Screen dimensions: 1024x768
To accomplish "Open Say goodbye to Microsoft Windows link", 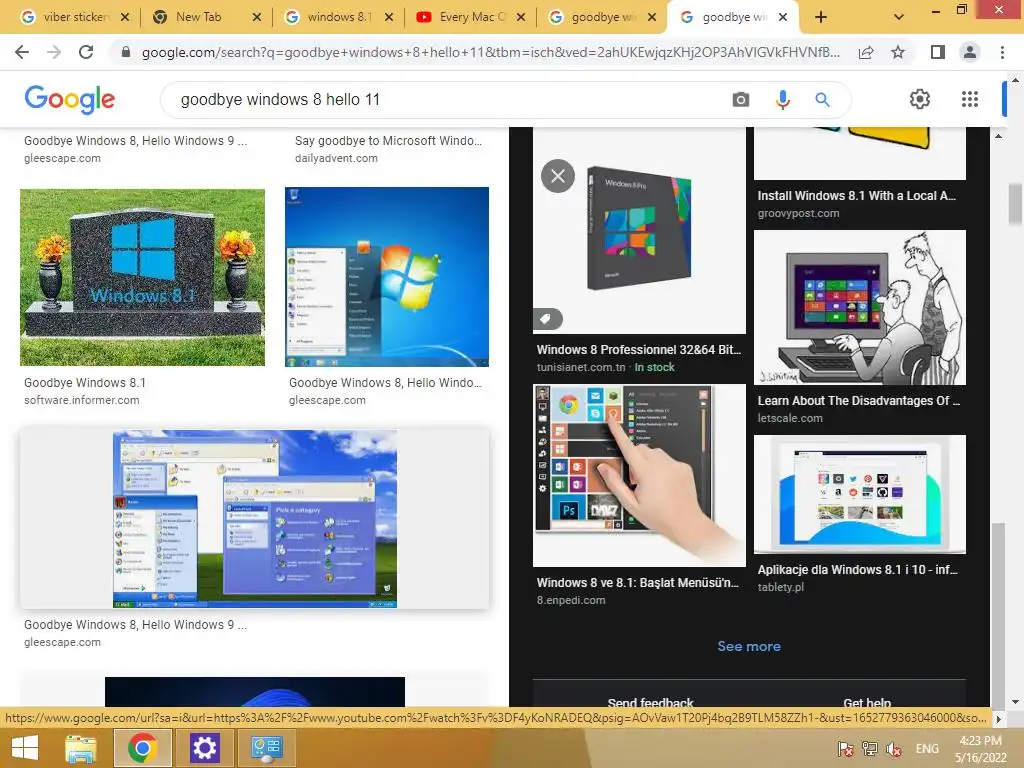I will tap(388, 140).
